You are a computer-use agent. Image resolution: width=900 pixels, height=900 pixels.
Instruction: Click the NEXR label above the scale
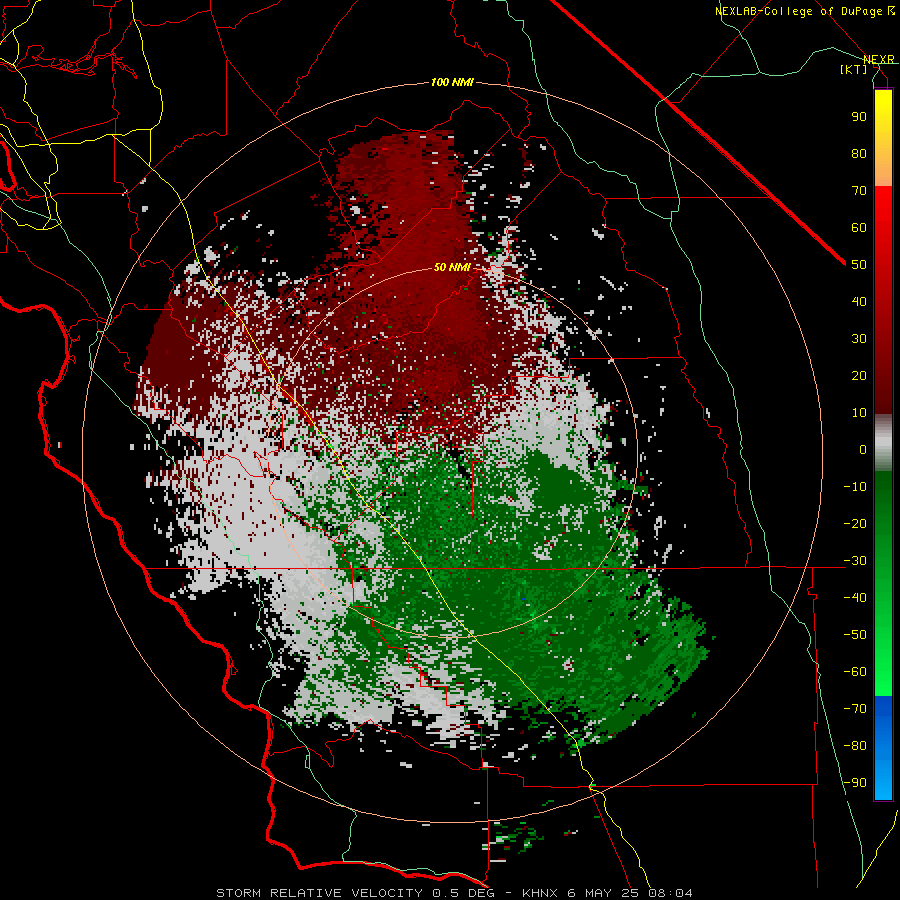pyautogui.click(x=879, y=59)
